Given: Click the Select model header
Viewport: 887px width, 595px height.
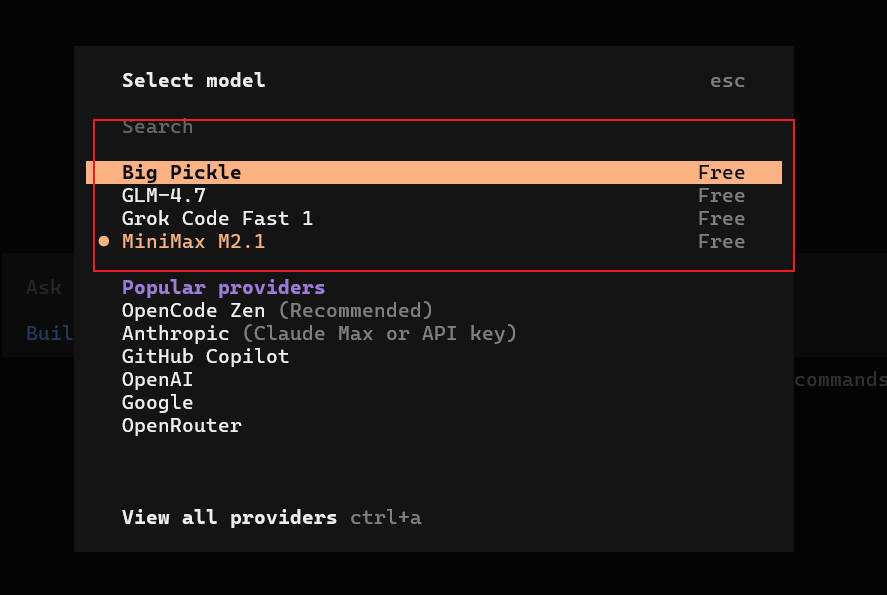Looking at the screenshot, I should point(193,81).
